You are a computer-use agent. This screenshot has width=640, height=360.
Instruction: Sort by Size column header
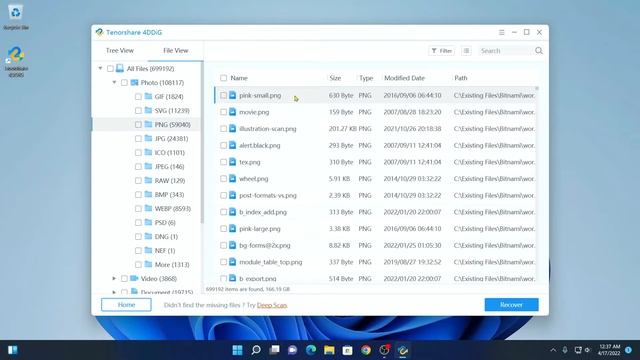(x=335, y=78)
